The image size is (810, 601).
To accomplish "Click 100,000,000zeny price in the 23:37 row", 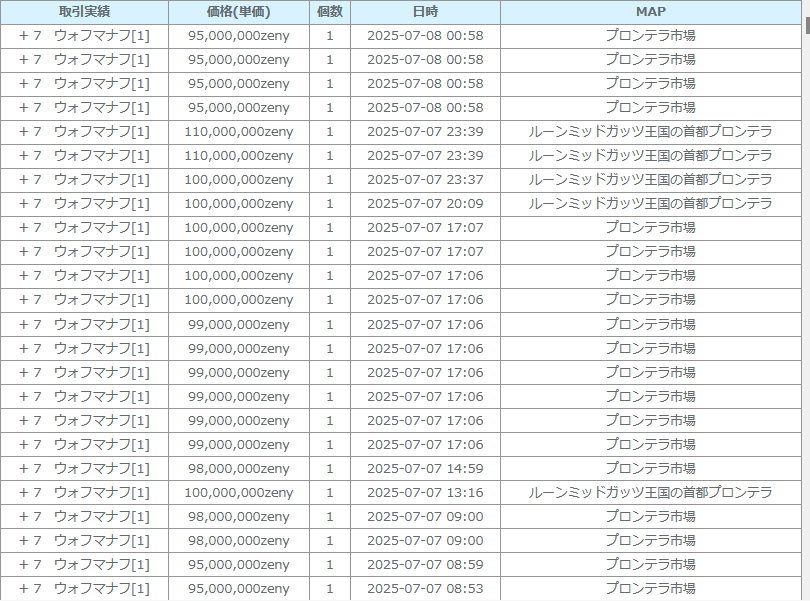I will [239, 180].
